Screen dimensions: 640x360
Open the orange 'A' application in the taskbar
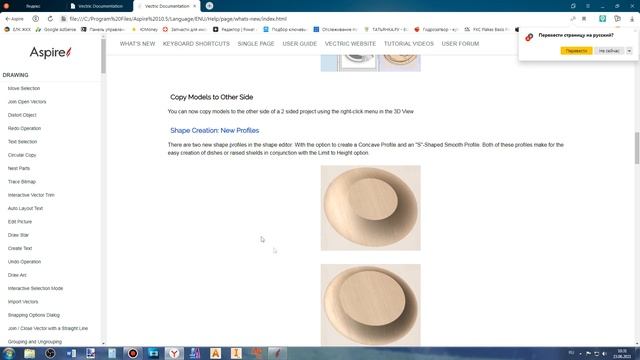click(216, 353)
